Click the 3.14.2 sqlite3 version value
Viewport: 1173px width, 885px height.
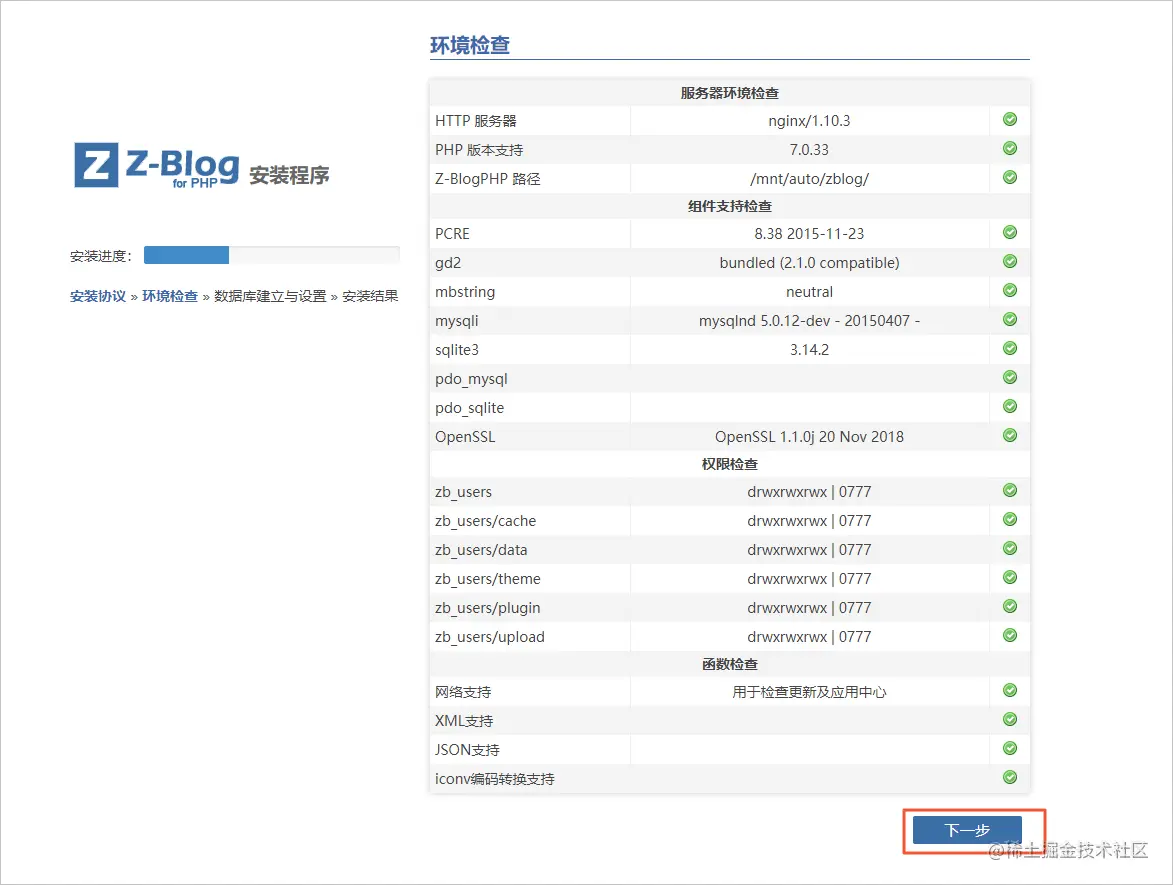809,349
